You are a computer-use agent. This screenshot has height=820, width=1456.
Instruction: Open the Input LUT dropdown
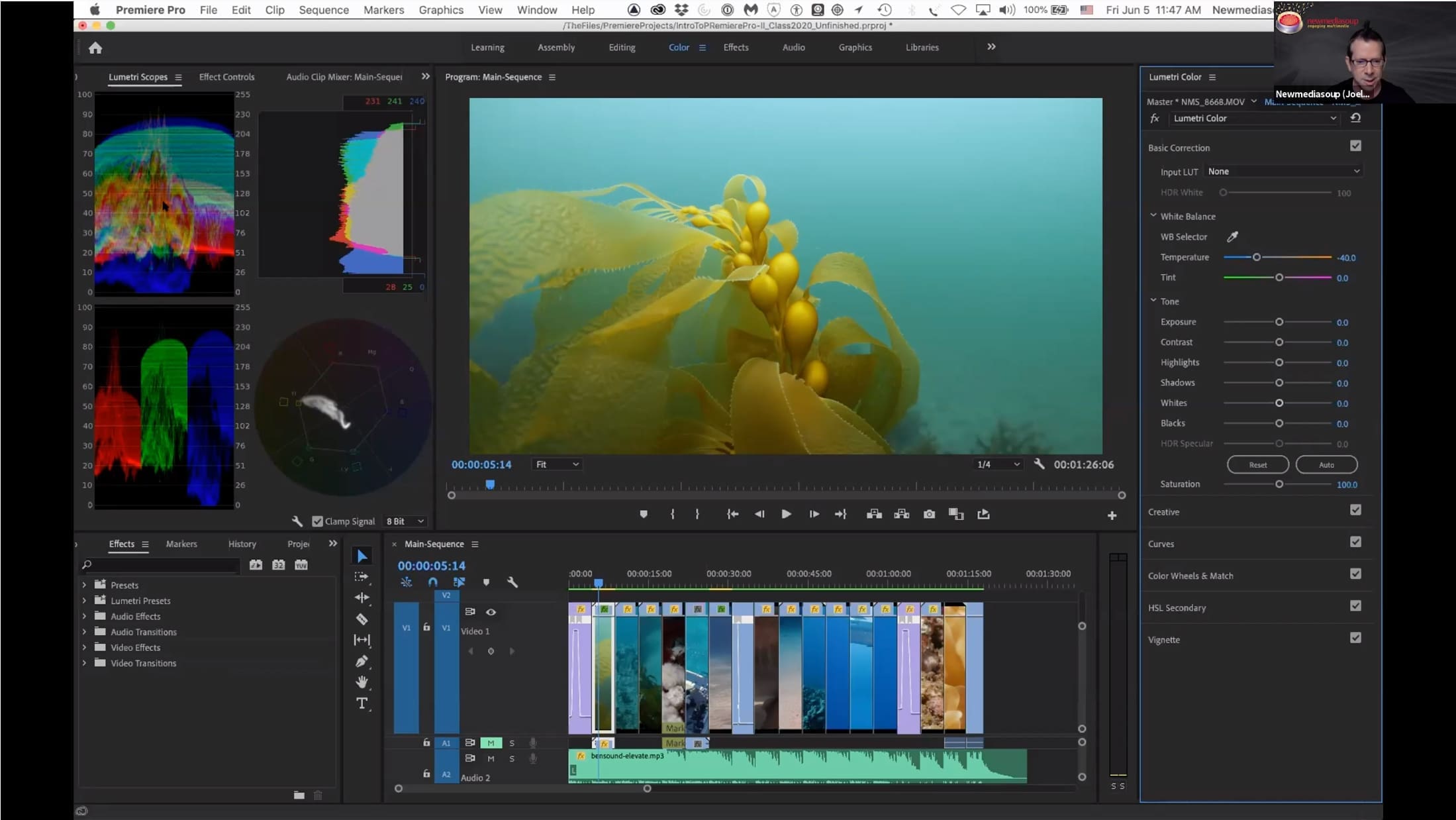click(x=1283, y=172)
